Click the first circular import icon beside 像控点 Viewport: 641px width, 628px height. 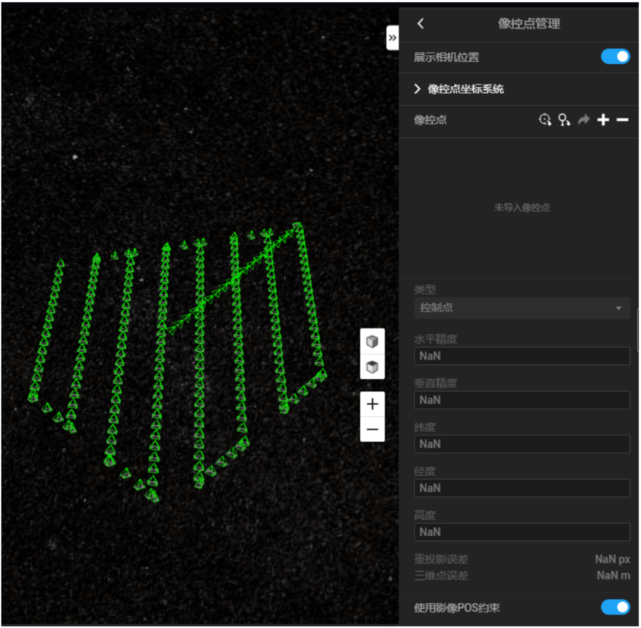tap(544, 120)
